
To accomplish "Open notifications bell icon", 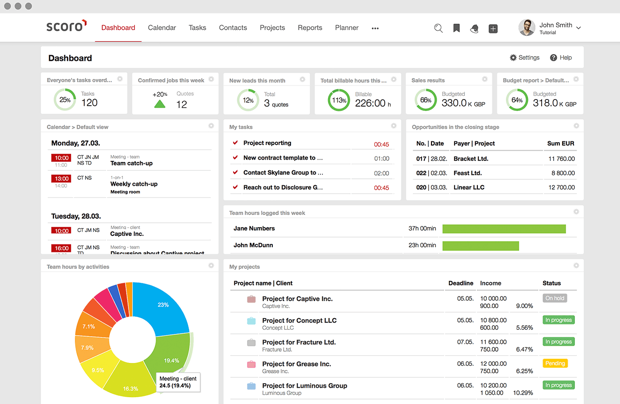I will [x=474, y=28].
